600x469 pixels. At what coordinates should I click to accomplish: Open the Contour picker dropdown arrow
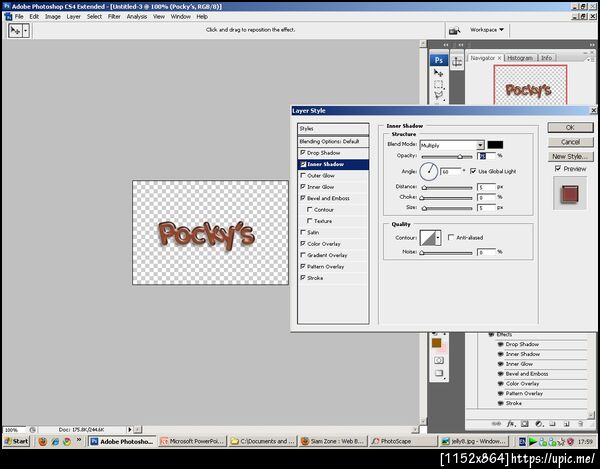pyautogui.click(x=438, y=238)
